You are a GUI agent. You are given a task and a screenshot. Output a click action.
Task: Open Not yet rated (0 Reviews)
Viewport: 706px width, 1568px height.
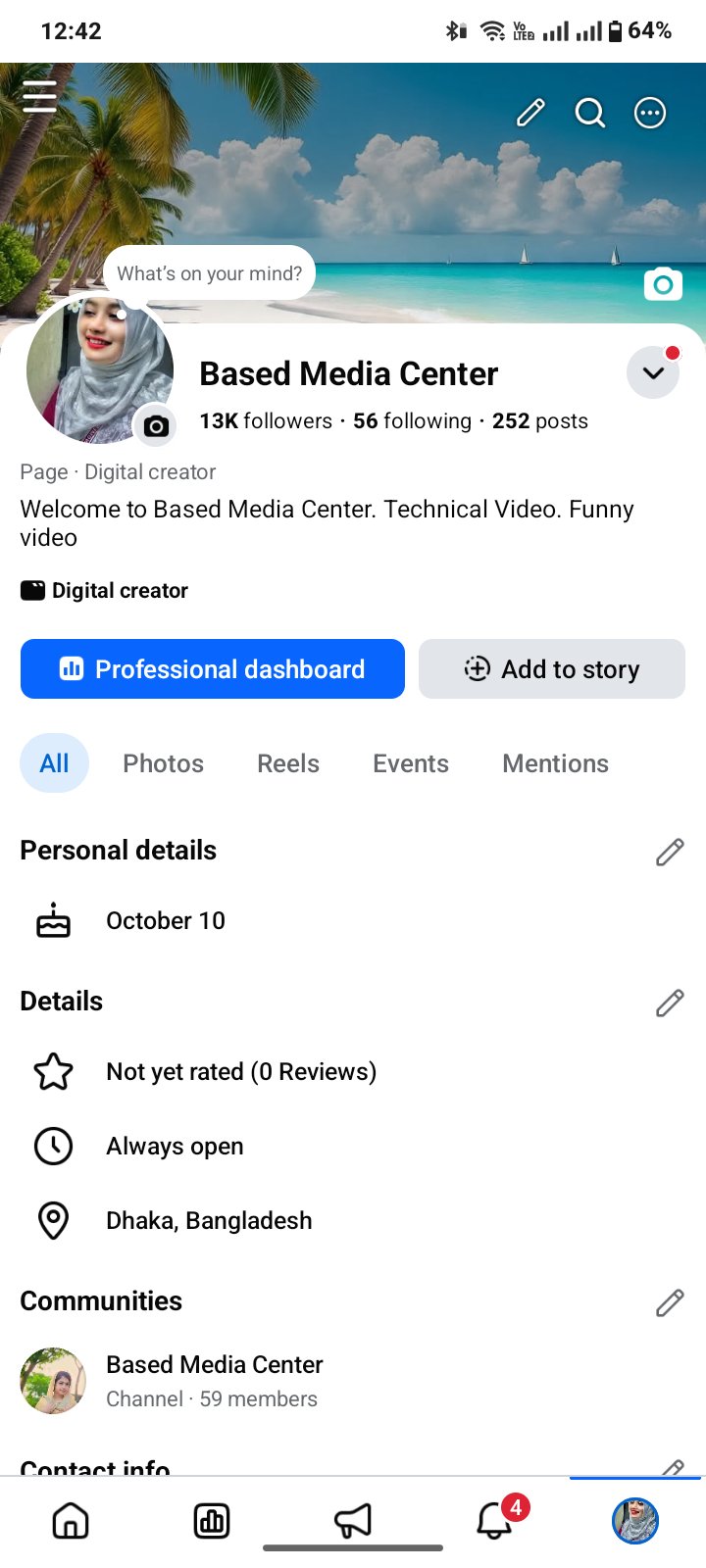(241, 1072)
